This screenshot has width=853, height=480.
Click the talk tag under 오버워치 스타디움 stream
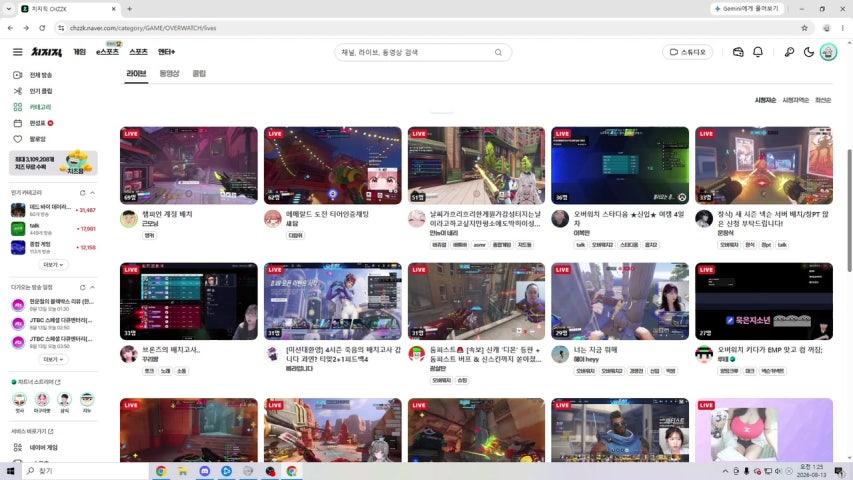[x=580, y=245]
